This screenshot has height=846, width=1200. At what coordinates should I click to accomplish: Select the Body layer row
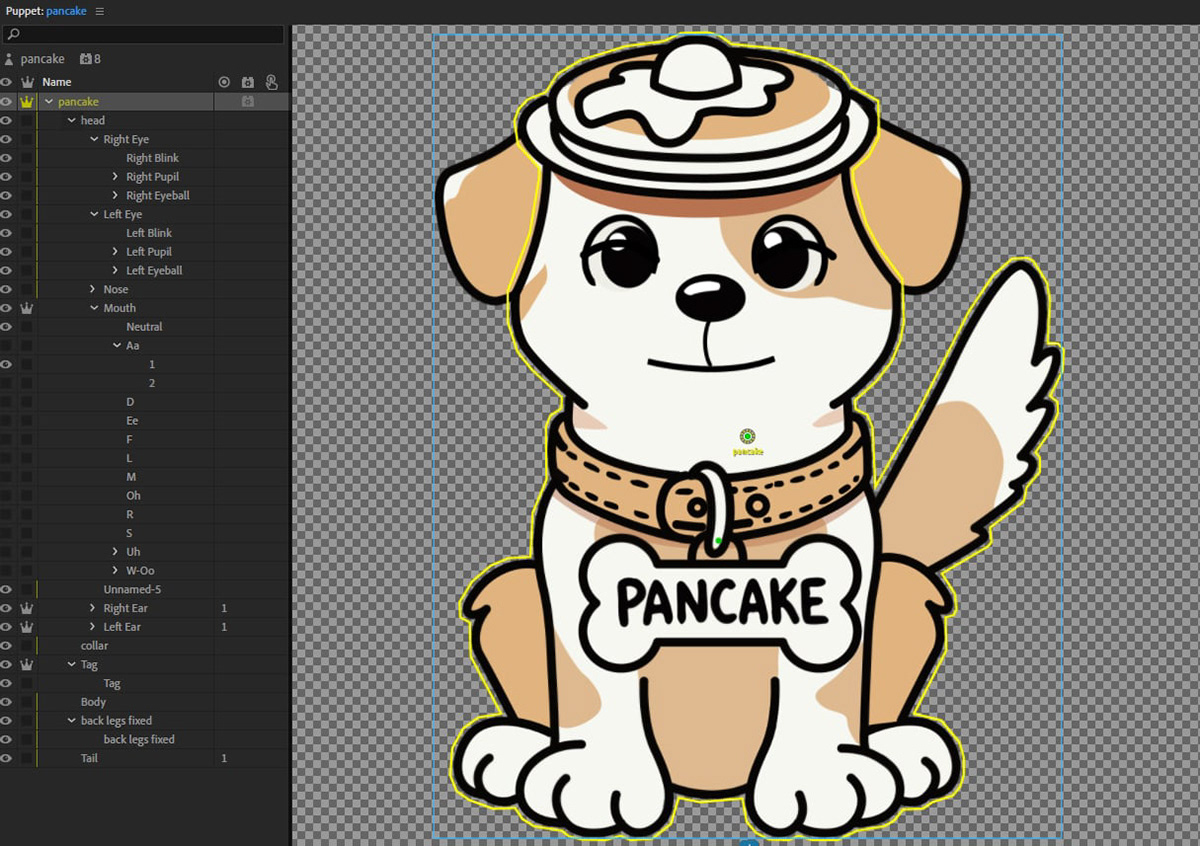[x=93, y=702]
